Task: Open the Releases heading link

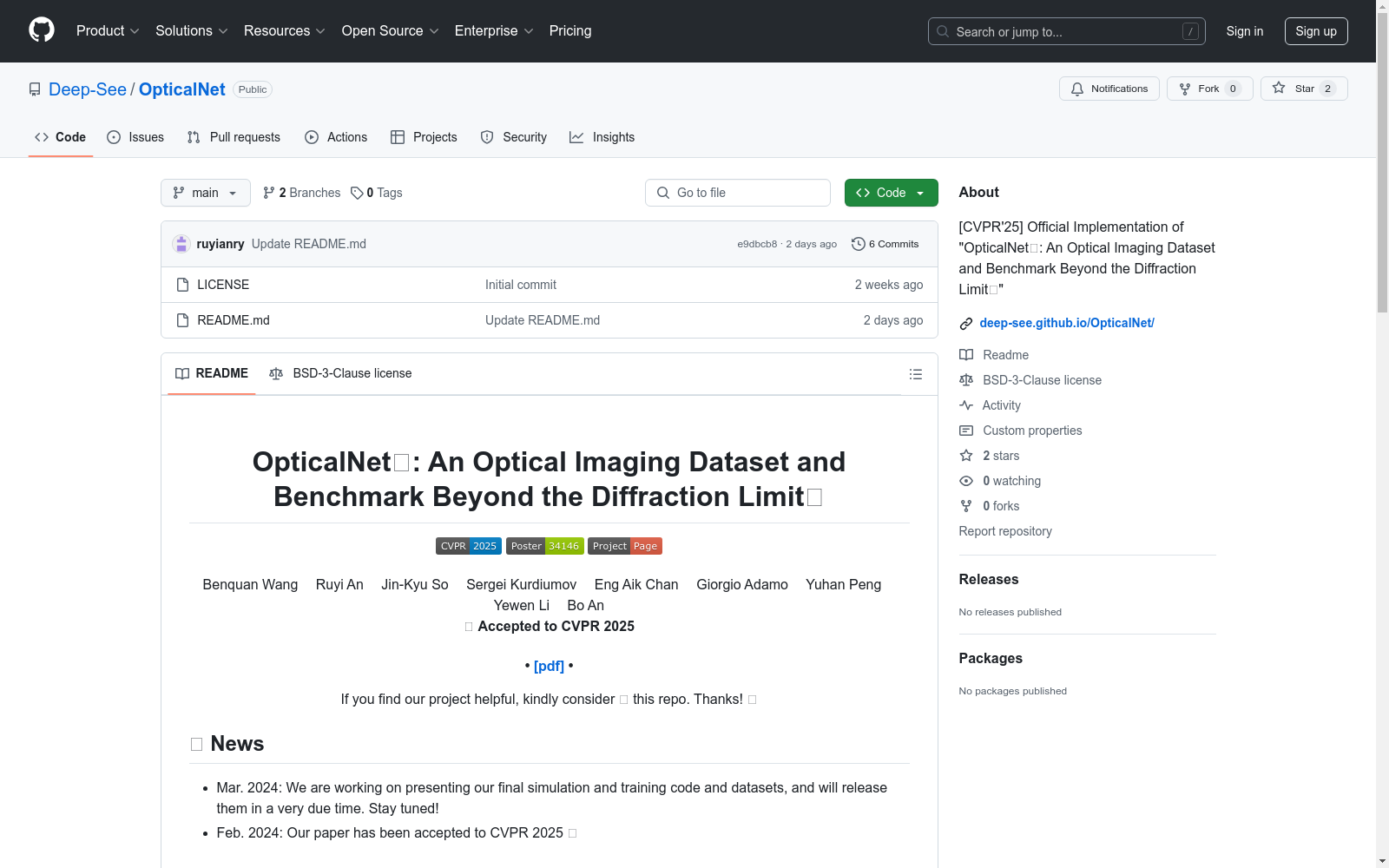Action: click(x=989, y=579)
